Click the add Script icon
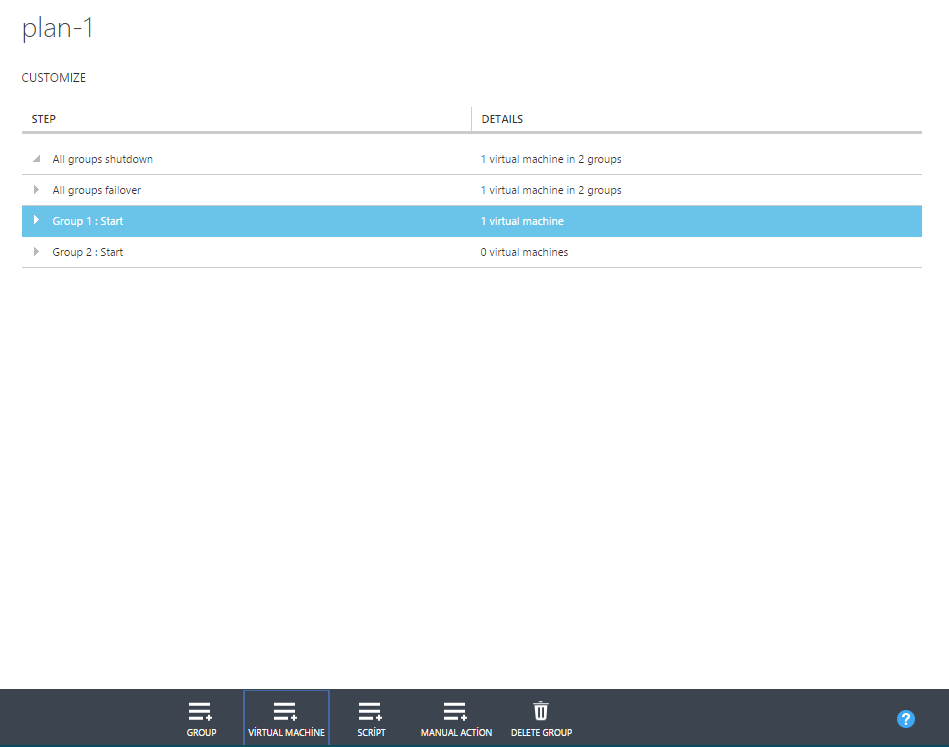Image resolution: width=949 pixels, height=747 pixels. 371,711
